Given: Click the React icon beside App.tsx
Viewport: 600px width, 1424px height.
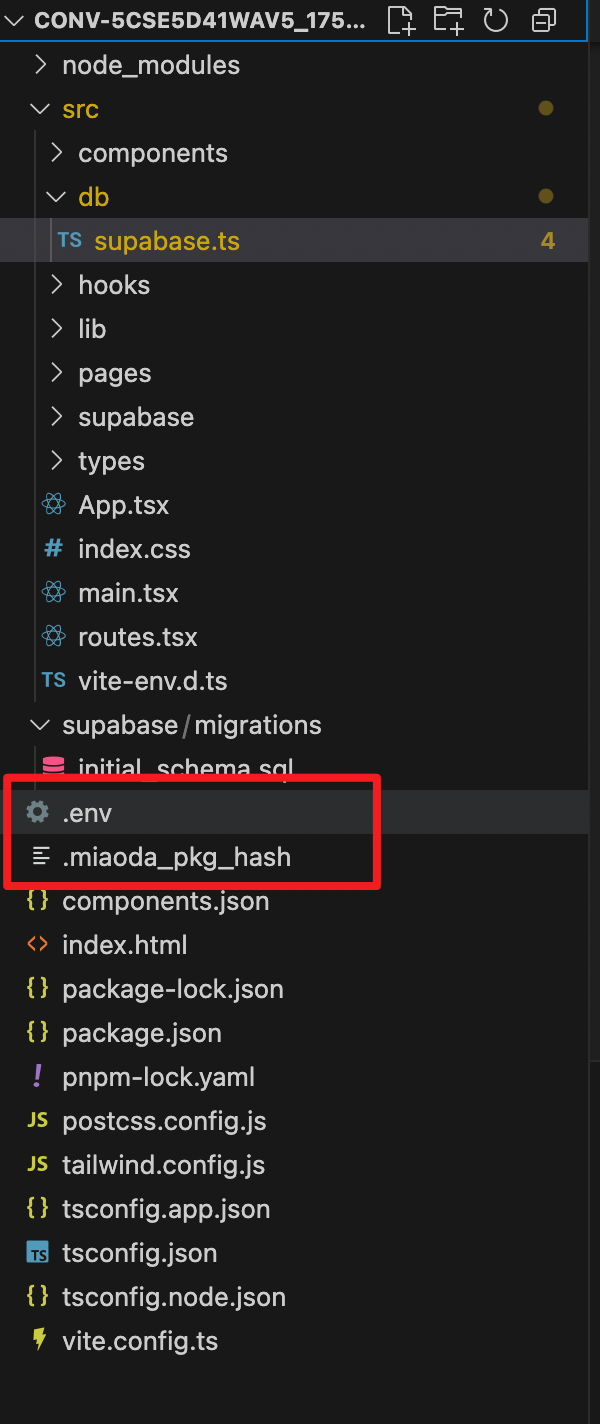Looking at the screenshot, I should click(x=54, y=505).
